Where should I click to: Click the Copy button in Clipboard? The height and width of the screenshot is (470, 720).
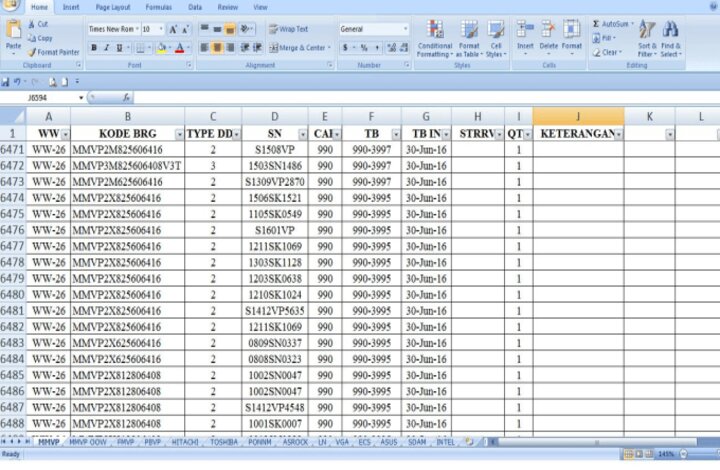pyautogui.click(x=44, y=38)
